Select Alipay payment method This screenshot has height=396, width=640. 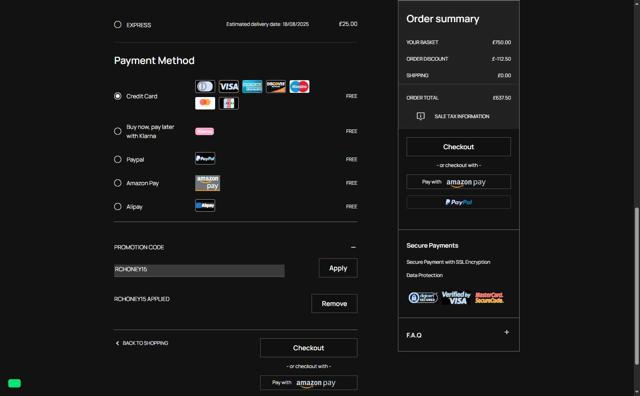coord(118,207)
